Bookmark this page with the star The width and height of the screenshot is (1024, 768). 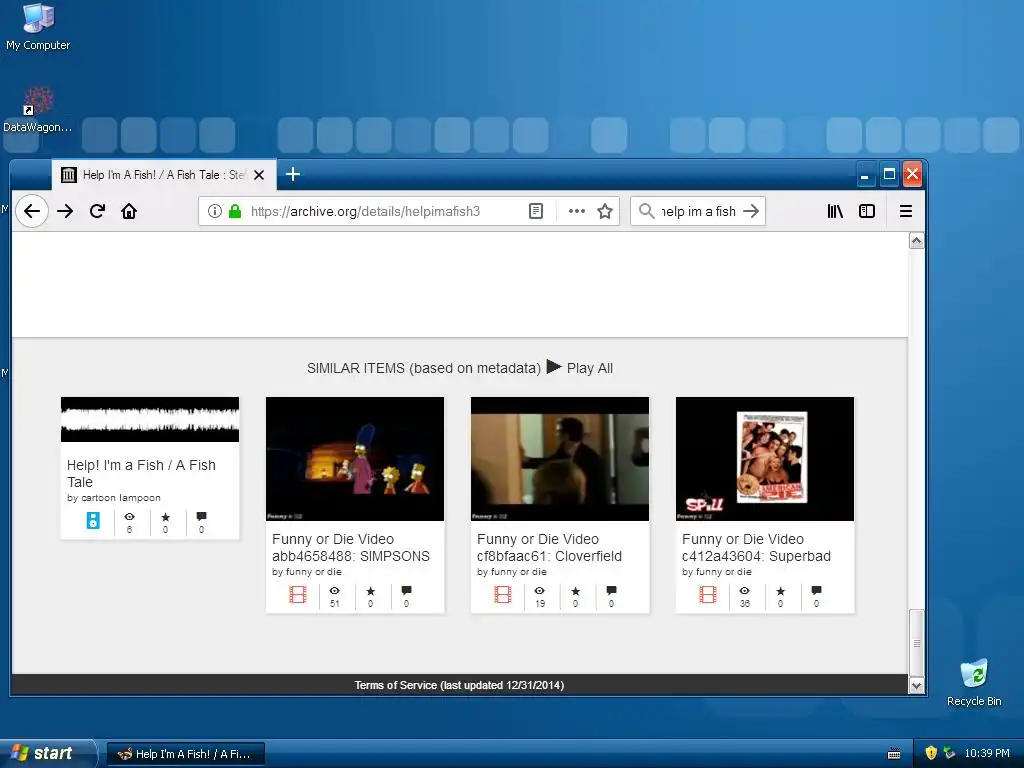click(605, 211)
